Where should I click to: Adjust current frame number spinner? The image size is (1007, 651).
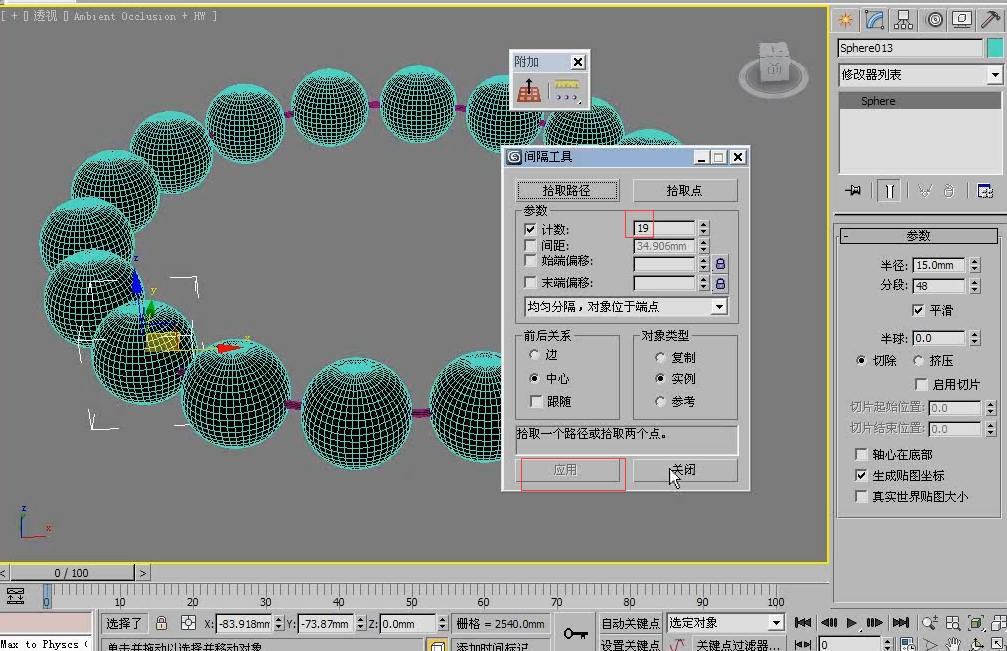888,644
